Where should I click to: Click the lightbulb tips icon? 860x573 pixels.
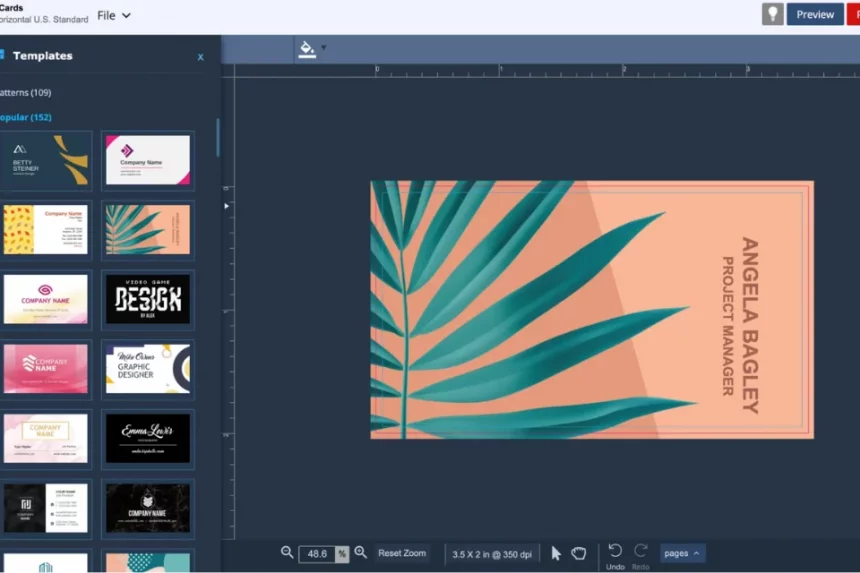coord(772,14)
